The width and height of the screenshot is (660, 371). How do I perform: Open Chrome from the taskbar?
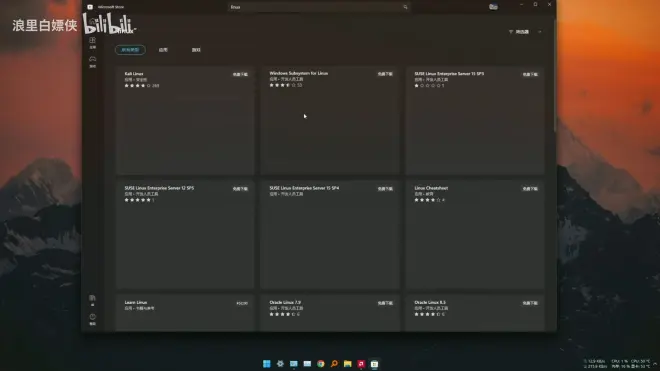pyautogui.click(x=321, y=364)
